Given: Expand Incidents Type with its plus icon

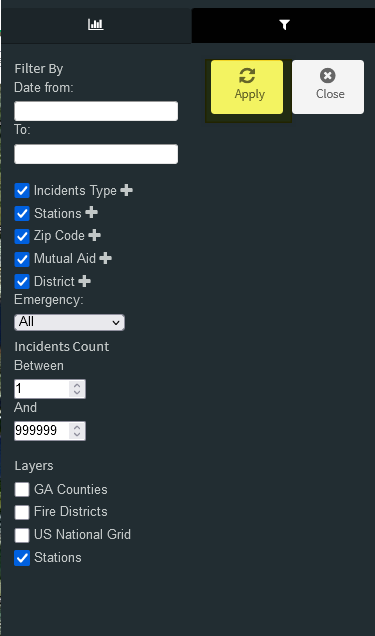Looking at the screenshot, I should coord(126,190).
